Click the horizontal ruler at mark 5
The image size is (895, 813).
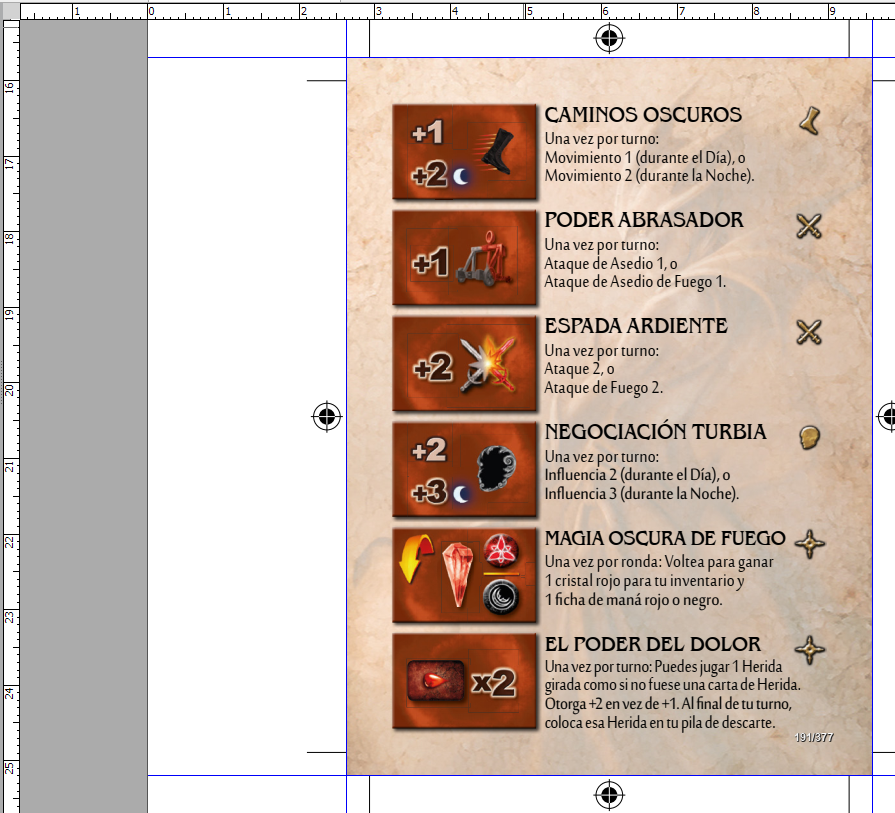[529, 11]
